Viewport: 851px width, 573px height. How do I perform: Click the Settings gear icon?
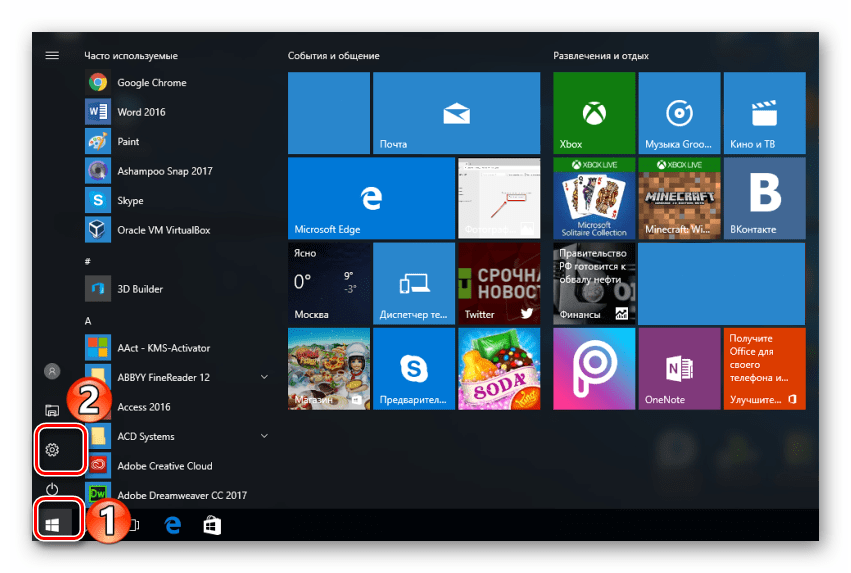click(x=53, y=450)
